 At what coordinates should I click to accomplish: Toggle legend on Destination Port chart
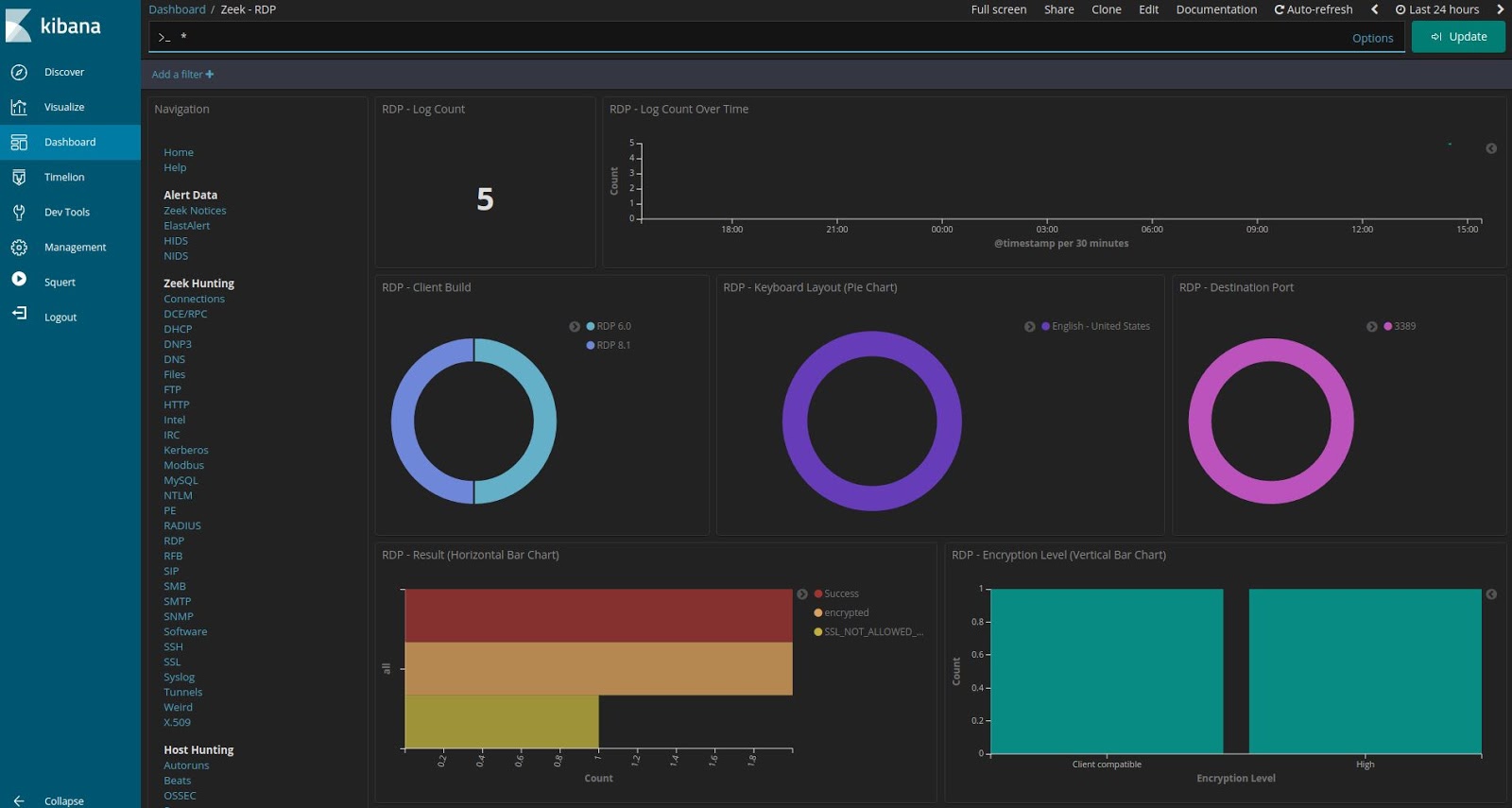[1372, 326]
